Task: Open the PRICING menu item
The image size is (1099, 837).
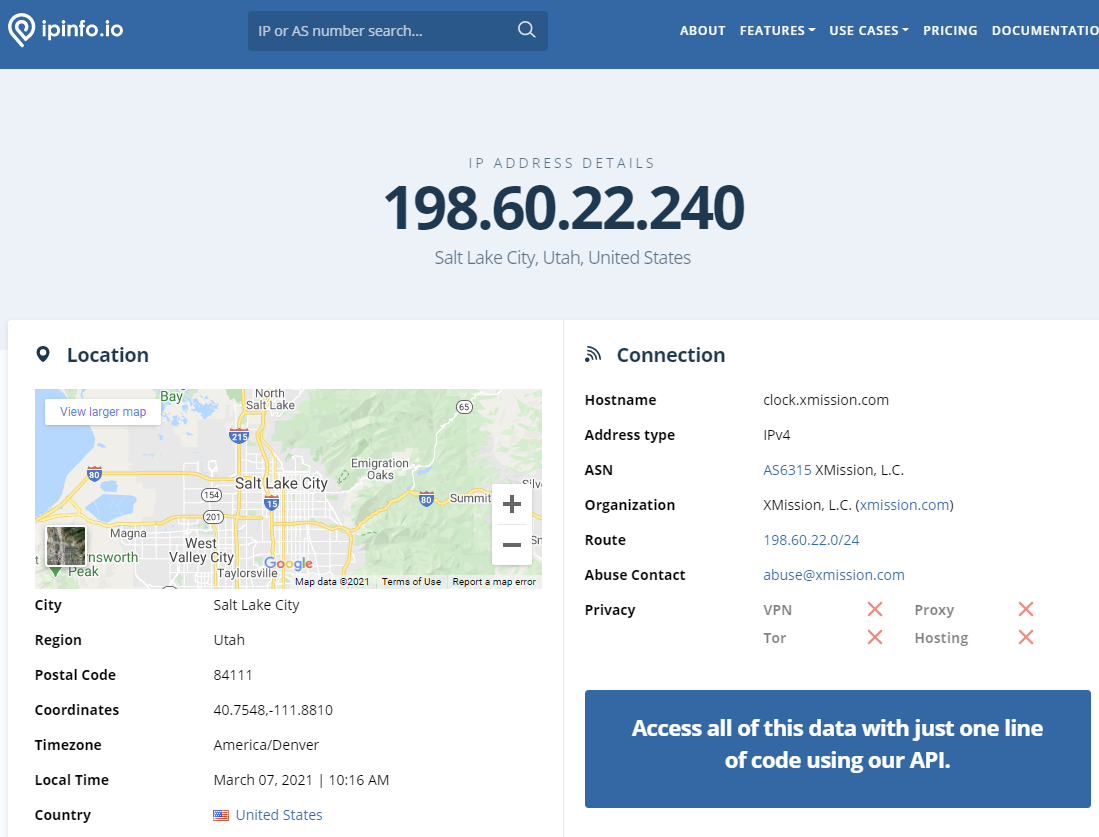Action: click(x=950, y=30)
